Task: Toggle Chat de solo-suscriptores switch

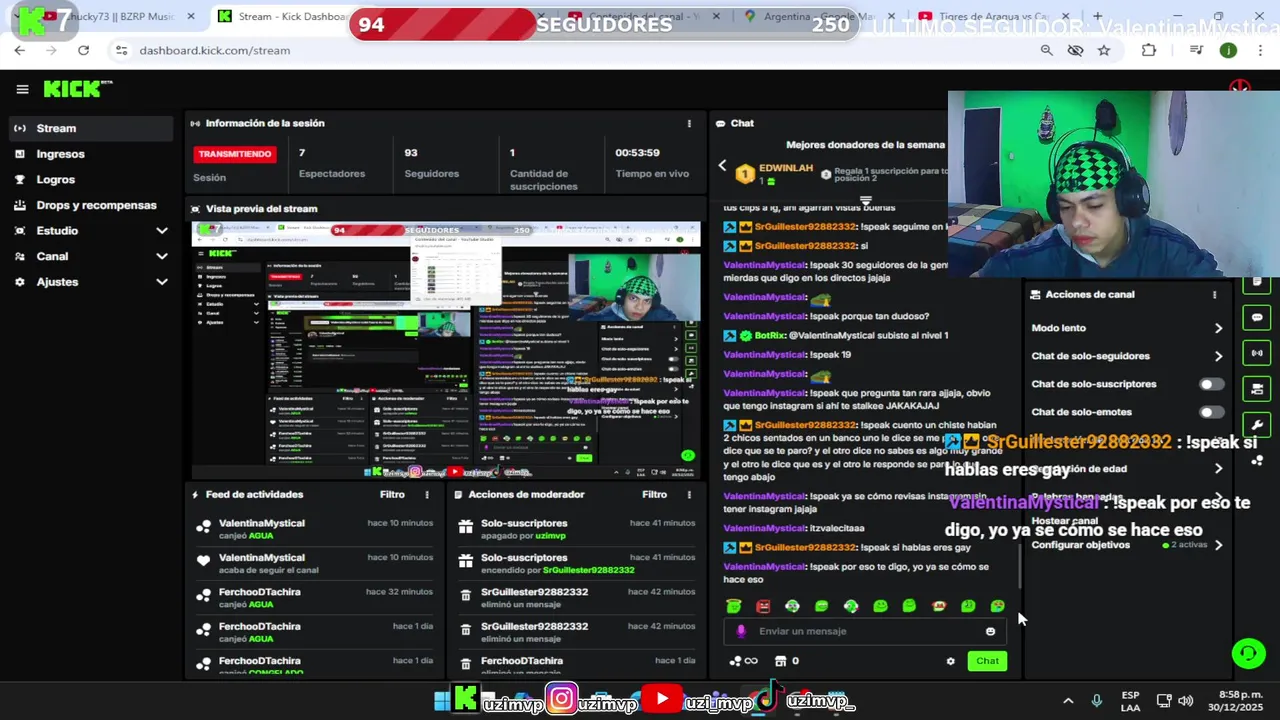Action: pyautogui.click(x=1211, y=384)
